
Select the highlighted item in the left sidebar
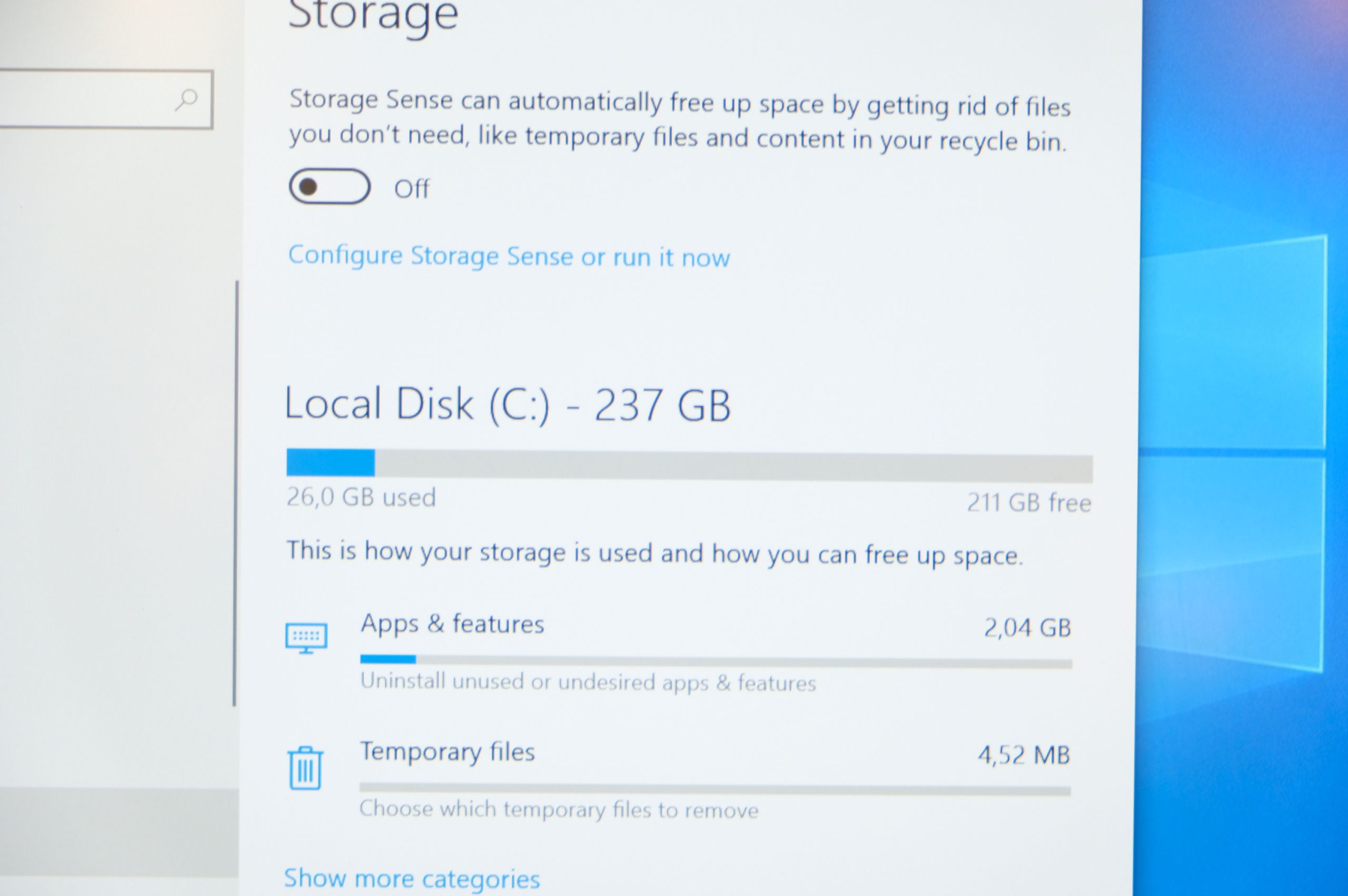[119, 833]
